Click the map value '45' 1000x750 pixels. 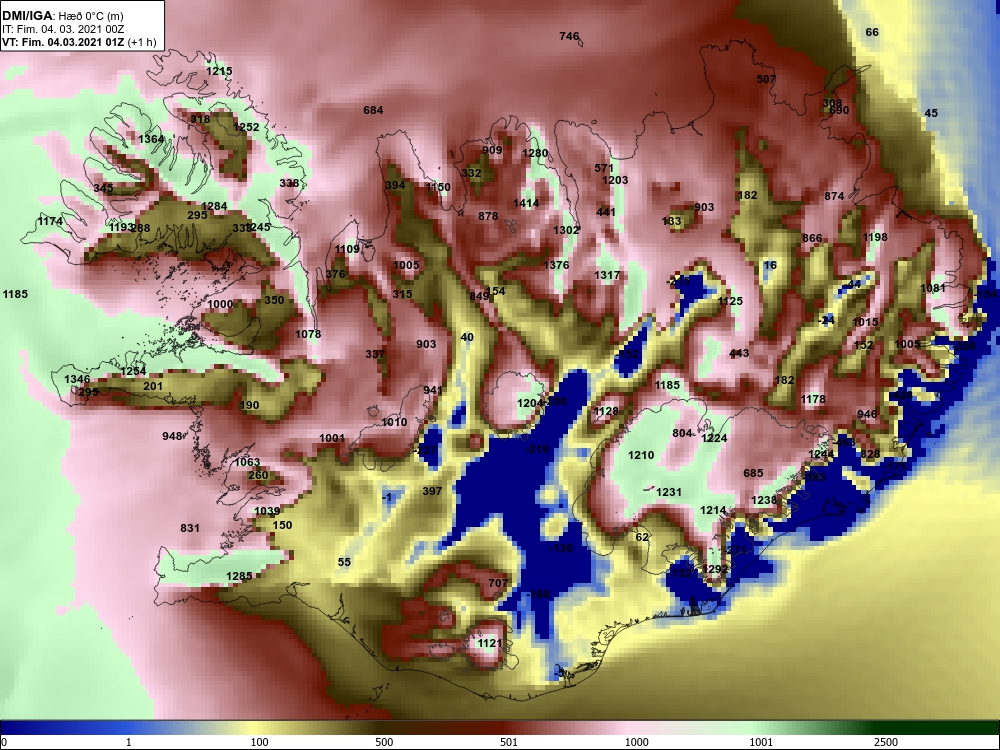tap(931, 113)
